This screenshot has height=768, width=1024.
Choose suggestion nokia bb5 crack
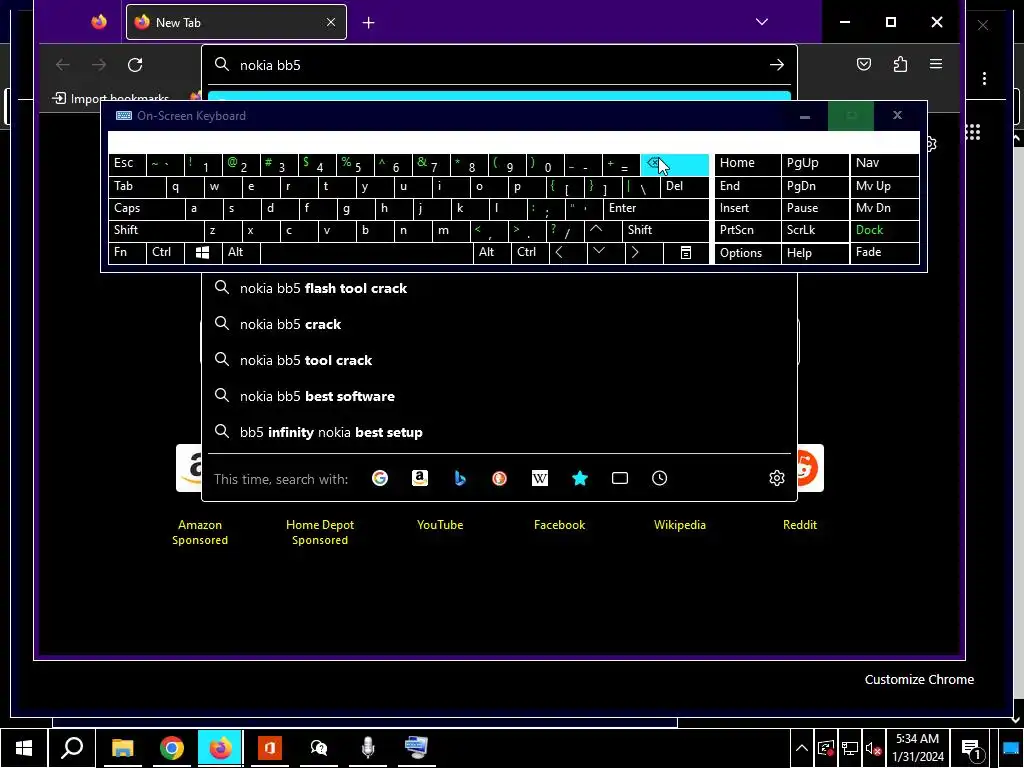(x=500, y=324)
